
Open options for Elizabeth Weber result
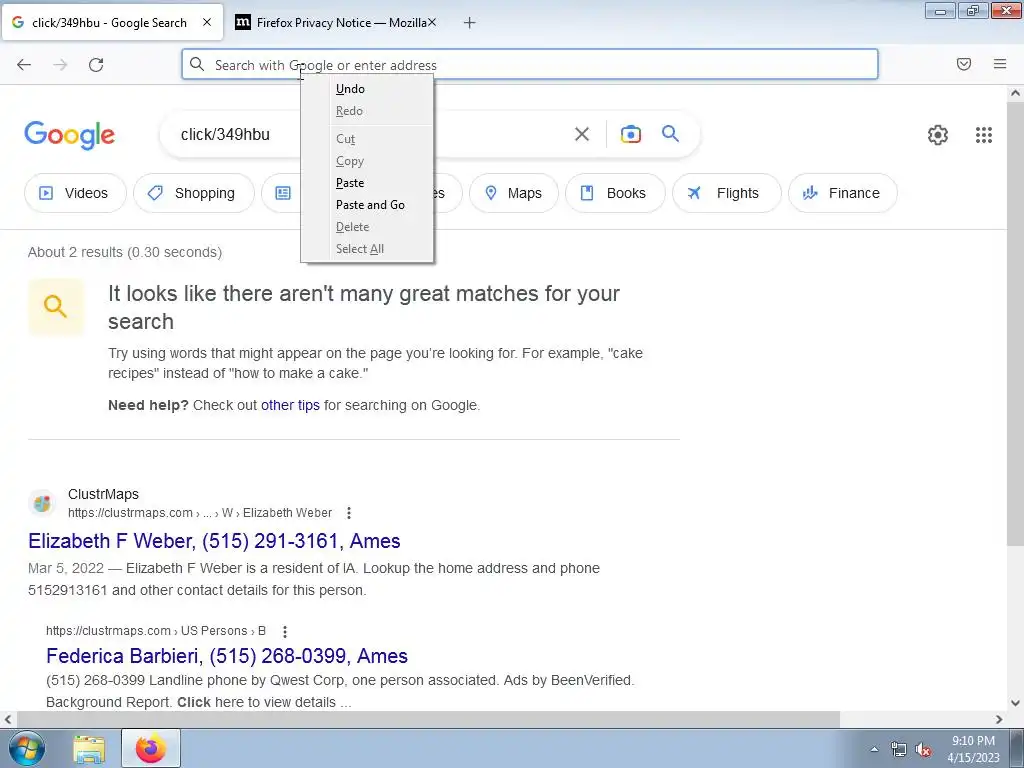[349, 513]
